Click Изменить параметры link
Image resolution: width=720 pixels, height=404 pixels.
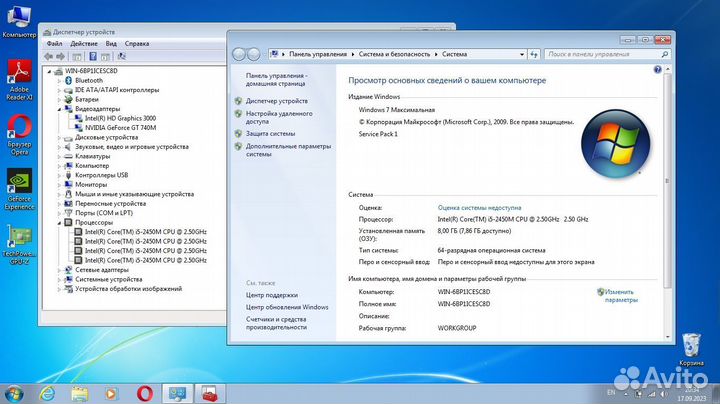621,296
